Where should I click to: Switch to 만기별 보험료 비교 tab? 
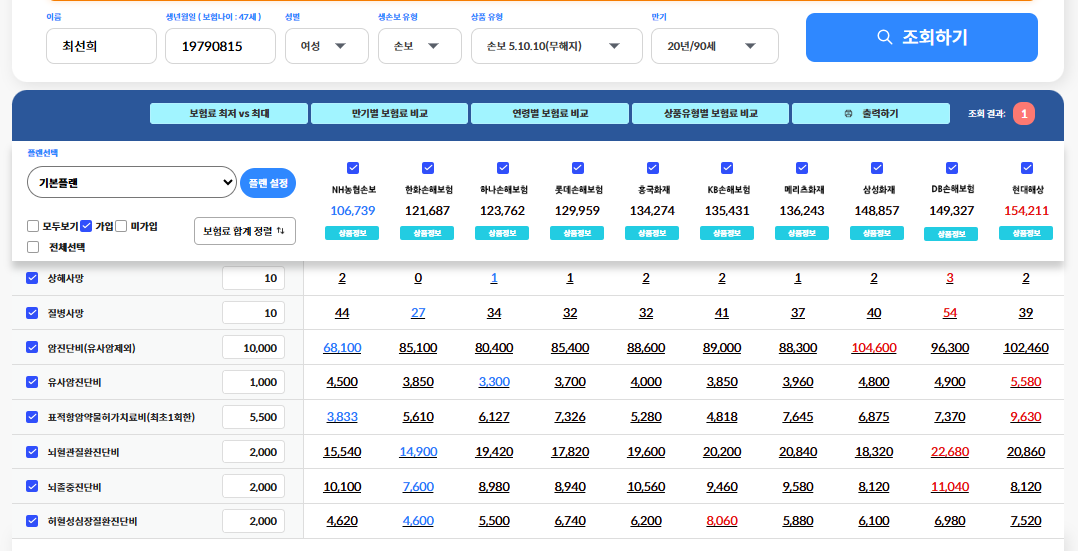389,114
